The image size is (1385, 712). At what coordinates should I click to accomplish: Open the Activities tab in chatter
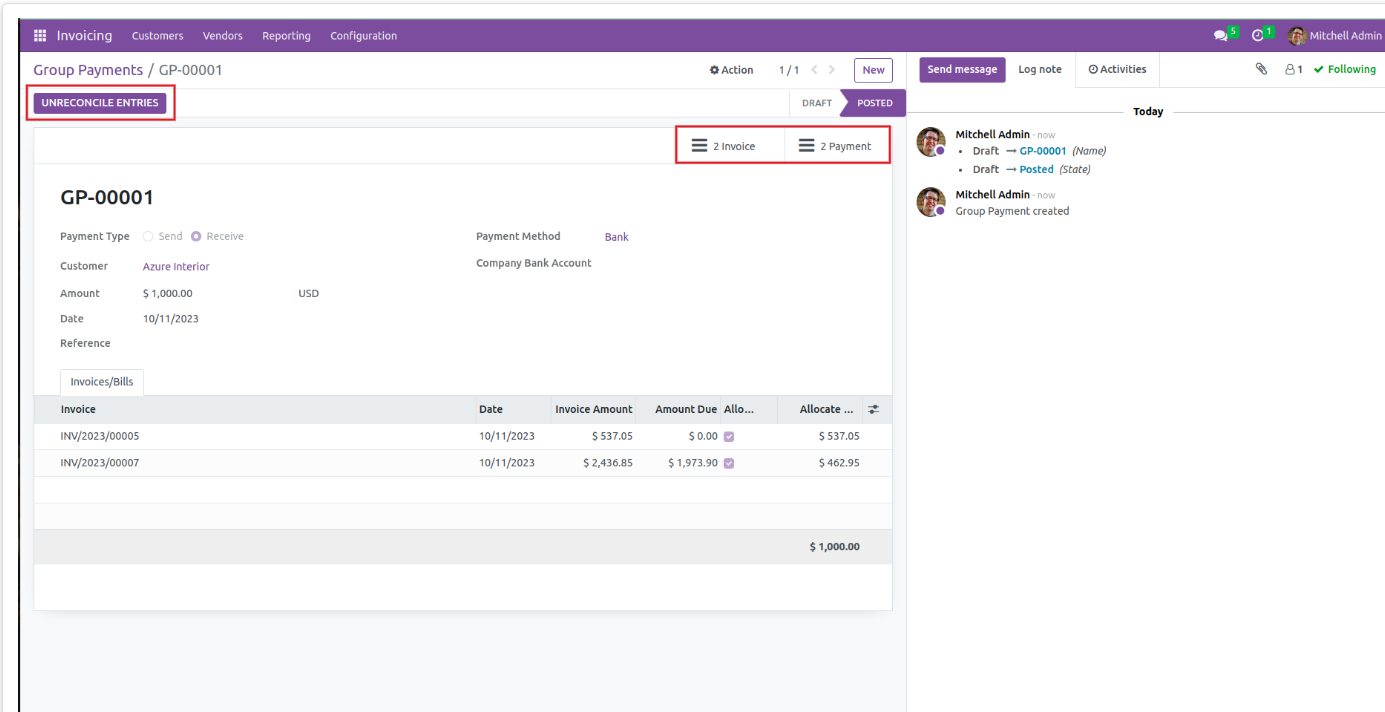(1117, 70)
